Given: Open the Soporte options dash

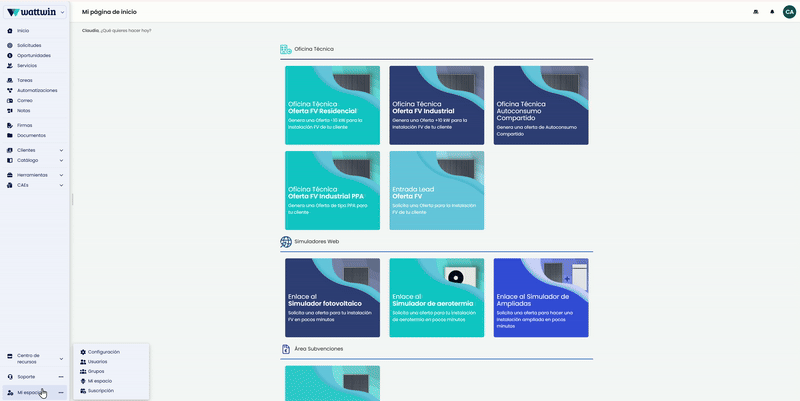Looking at the screenshot, I should pyautogui.click(x=61, y=377).
